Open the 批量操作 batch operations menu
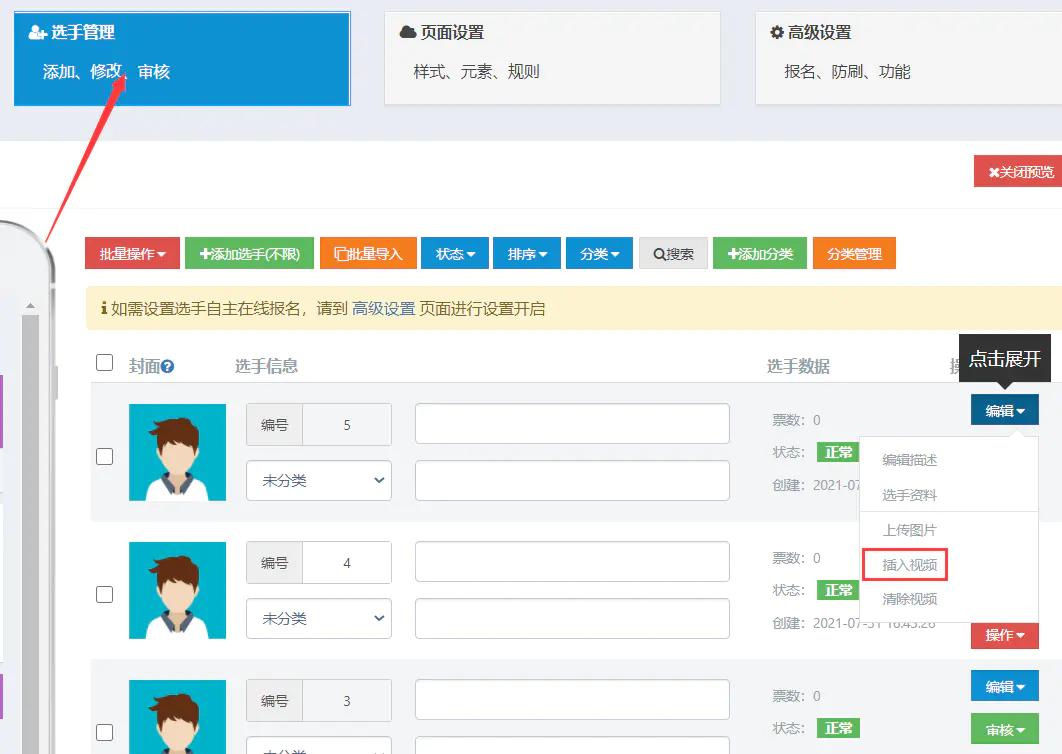Viewport: 1062px width, 754px height. 131,253
